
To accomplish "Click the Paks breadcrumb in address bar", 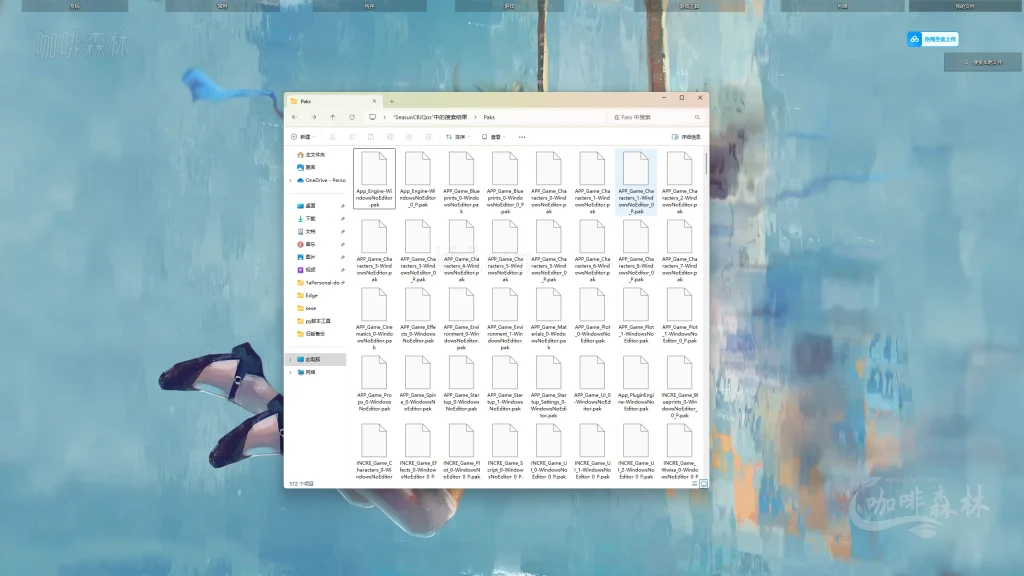I will click(489, 117).
